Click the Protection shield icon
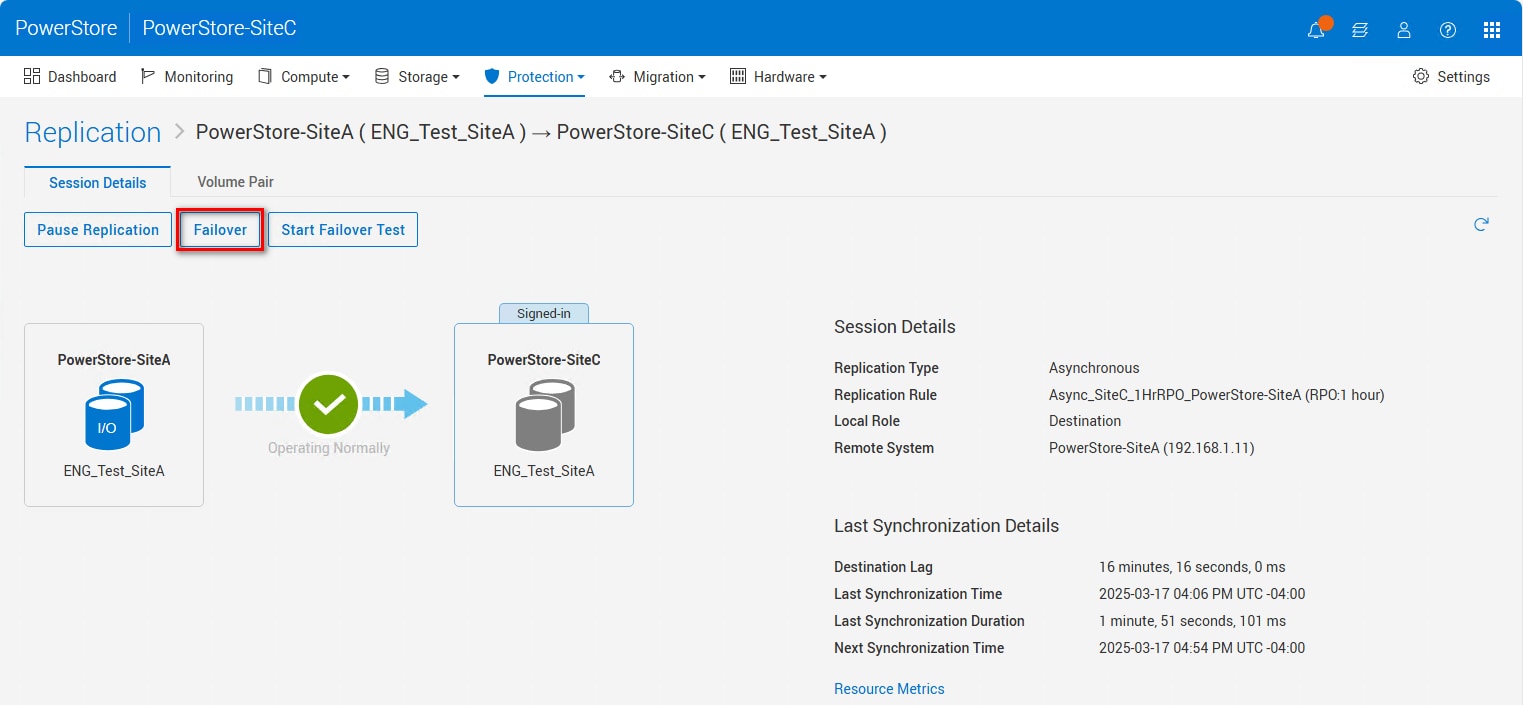The height and width of the screenshot is (705, 1523). click(x=491, y=76)
